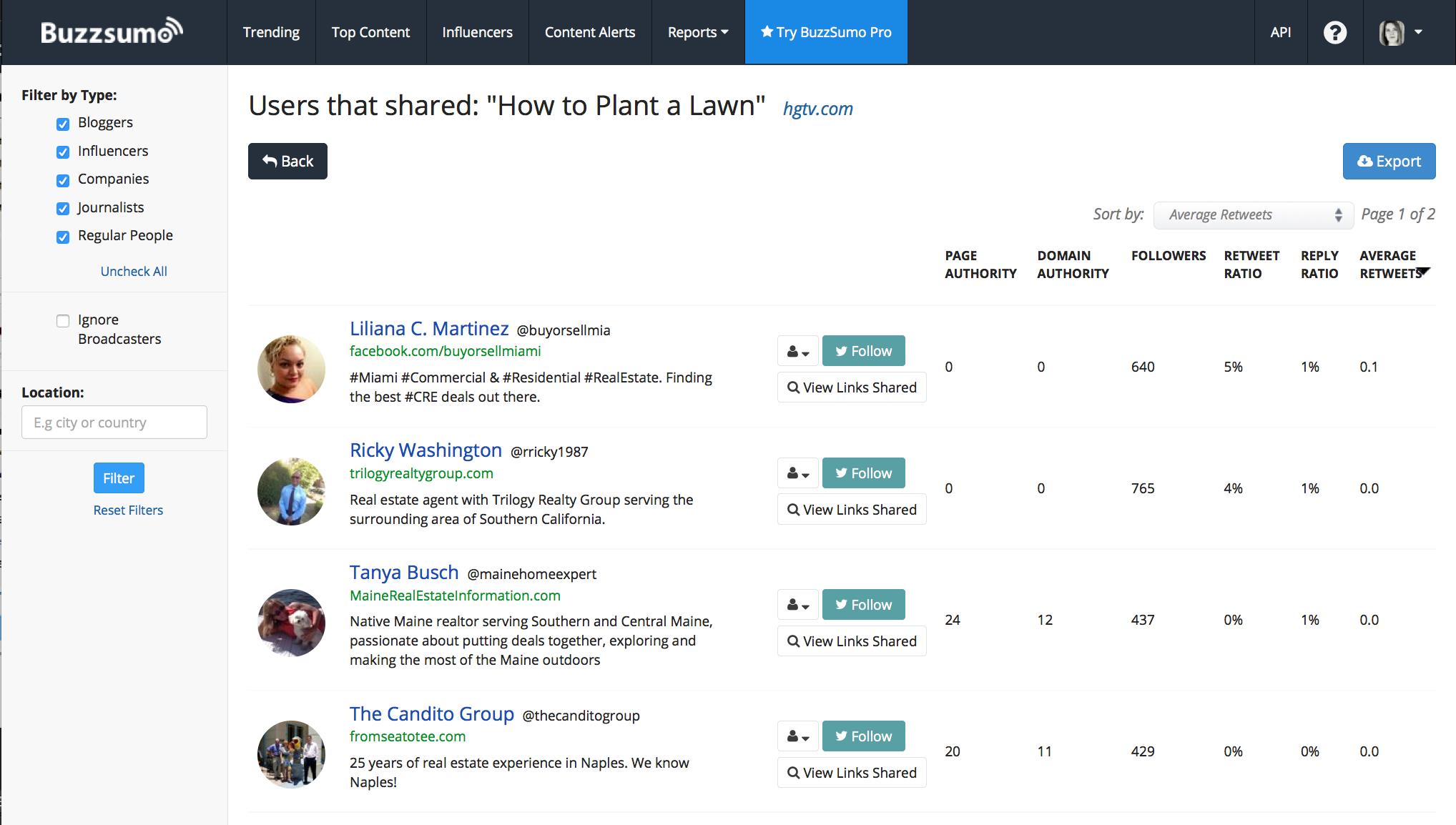This screenshot has width=1456, height=825.
Task: Click Liliana C. Martinez avatar
Action: (291, 369)
